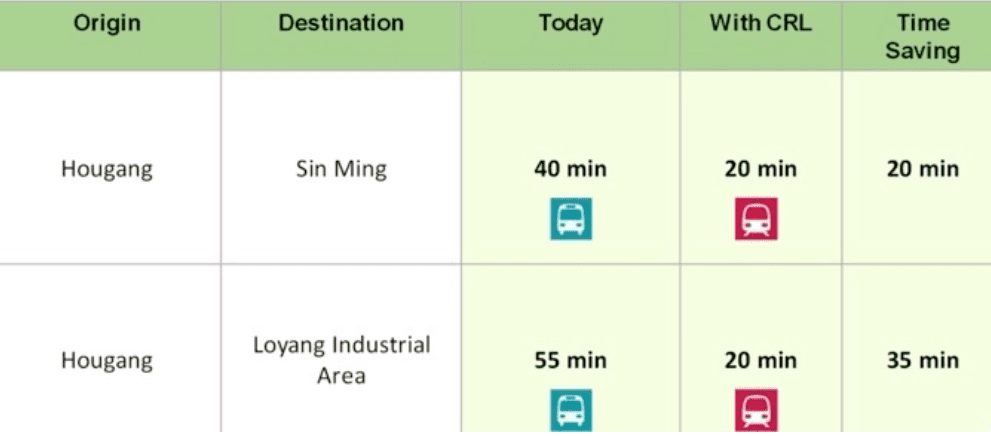Select the Time Saving column header
This screenshot has height=436, width=991.
click(922, 36)
